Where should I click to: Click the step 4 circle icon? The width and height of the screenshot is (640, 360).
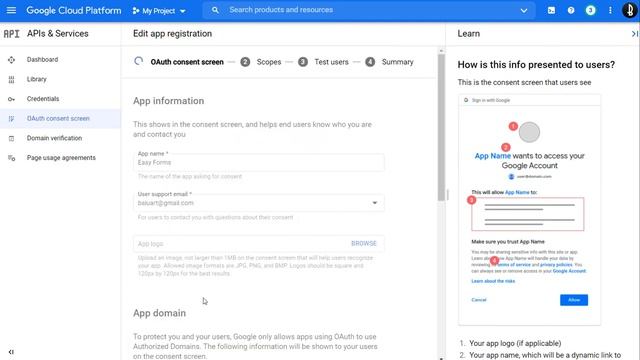[x=370, y=62]
